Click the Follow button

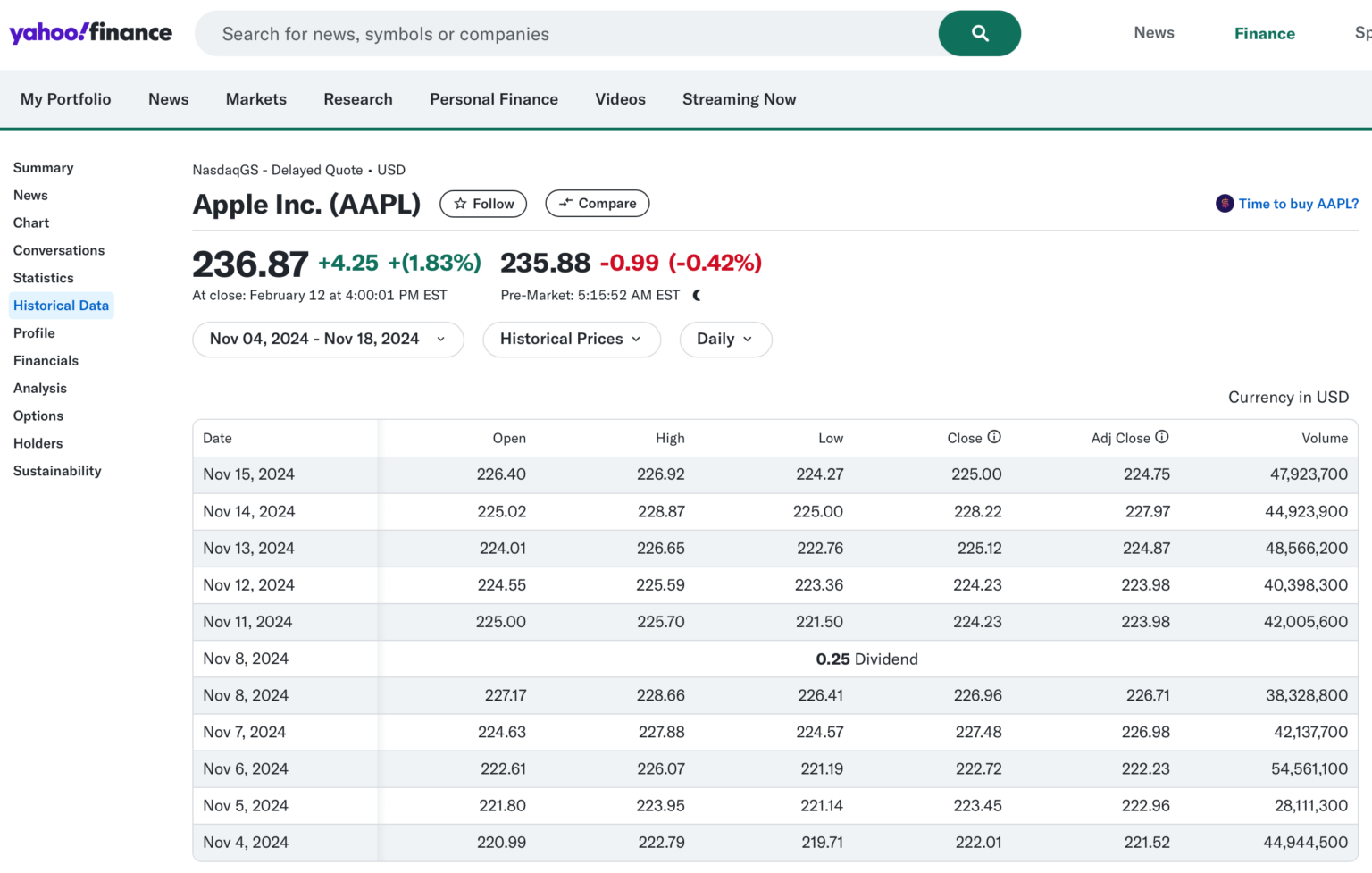coord(483,204)
